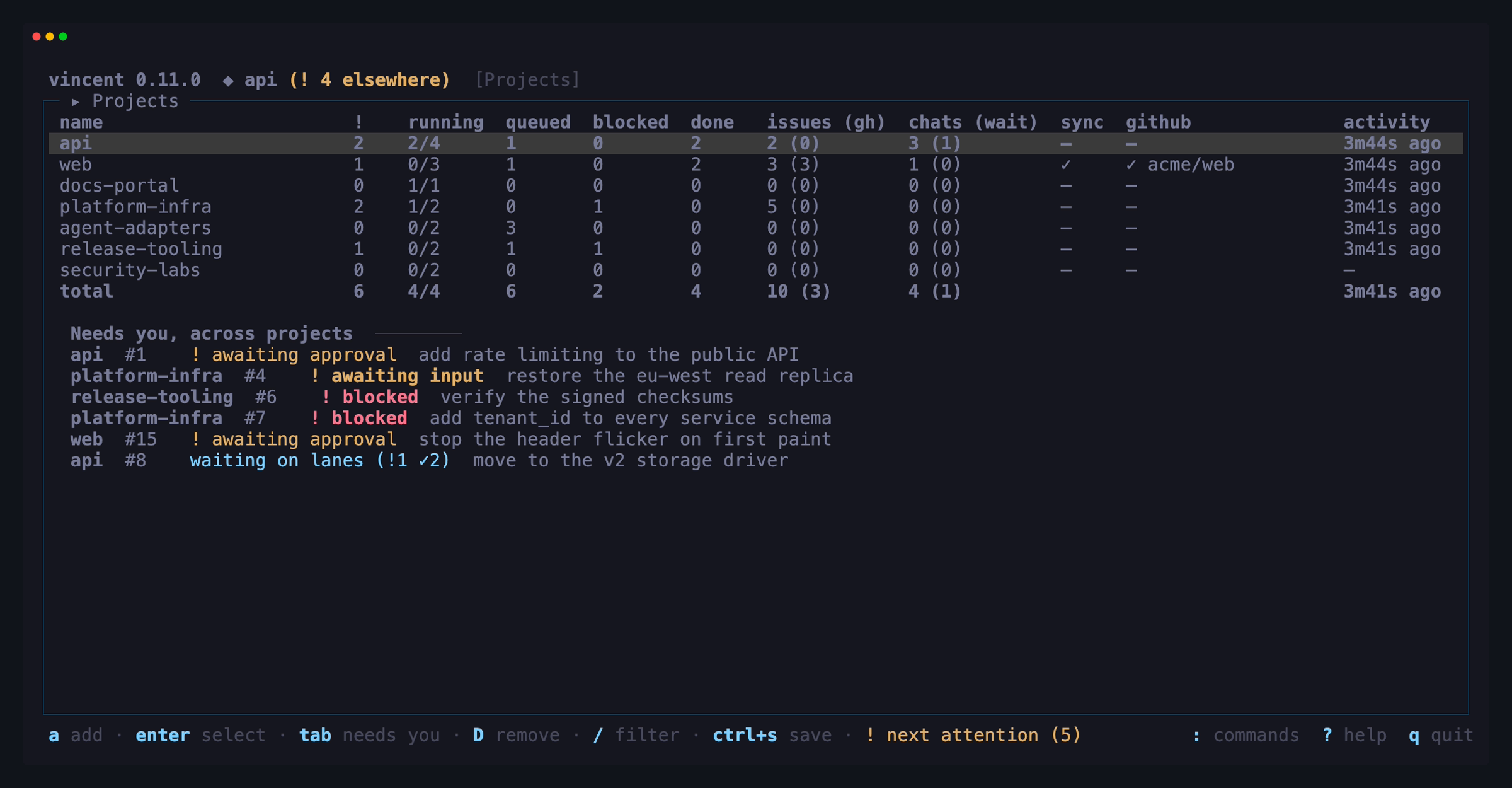Open the [Projects] tab label

(x=527, y=80)
